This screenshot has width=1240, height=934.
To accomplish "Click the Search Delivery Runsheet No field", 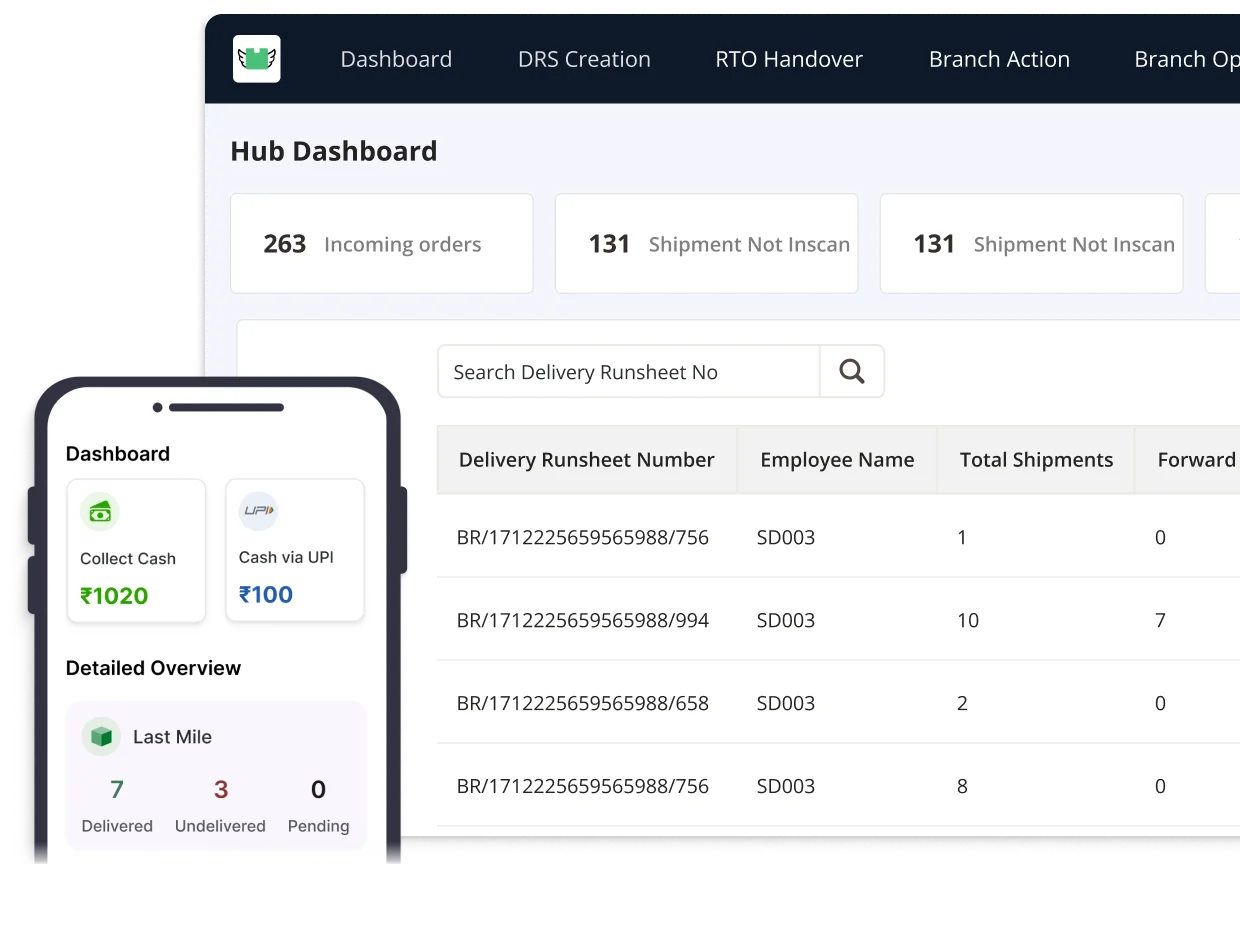I will 628,372.
